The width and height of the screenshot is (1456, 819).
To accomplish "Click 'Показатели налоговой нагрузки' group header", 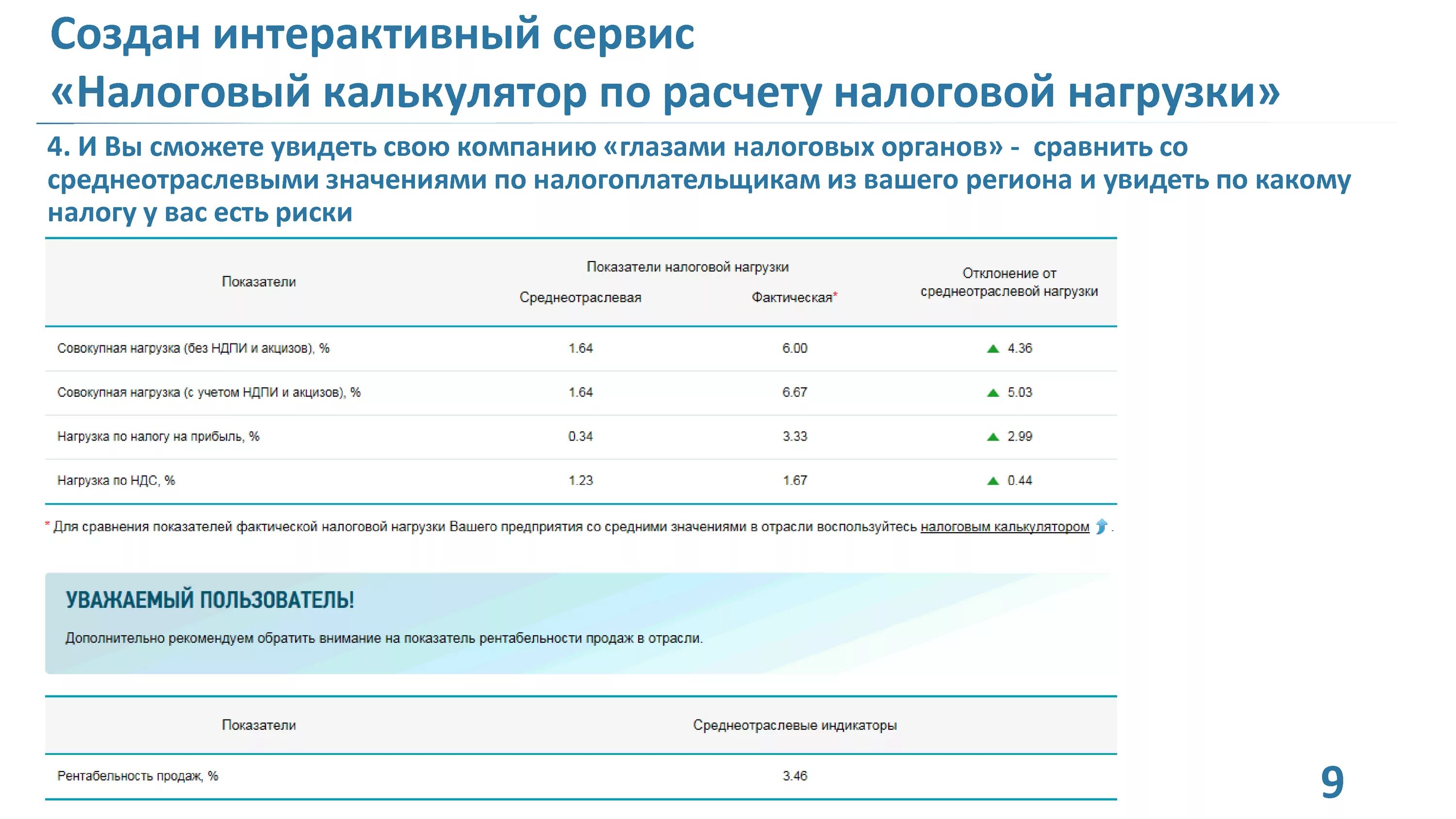I will (x=687, y=267).
